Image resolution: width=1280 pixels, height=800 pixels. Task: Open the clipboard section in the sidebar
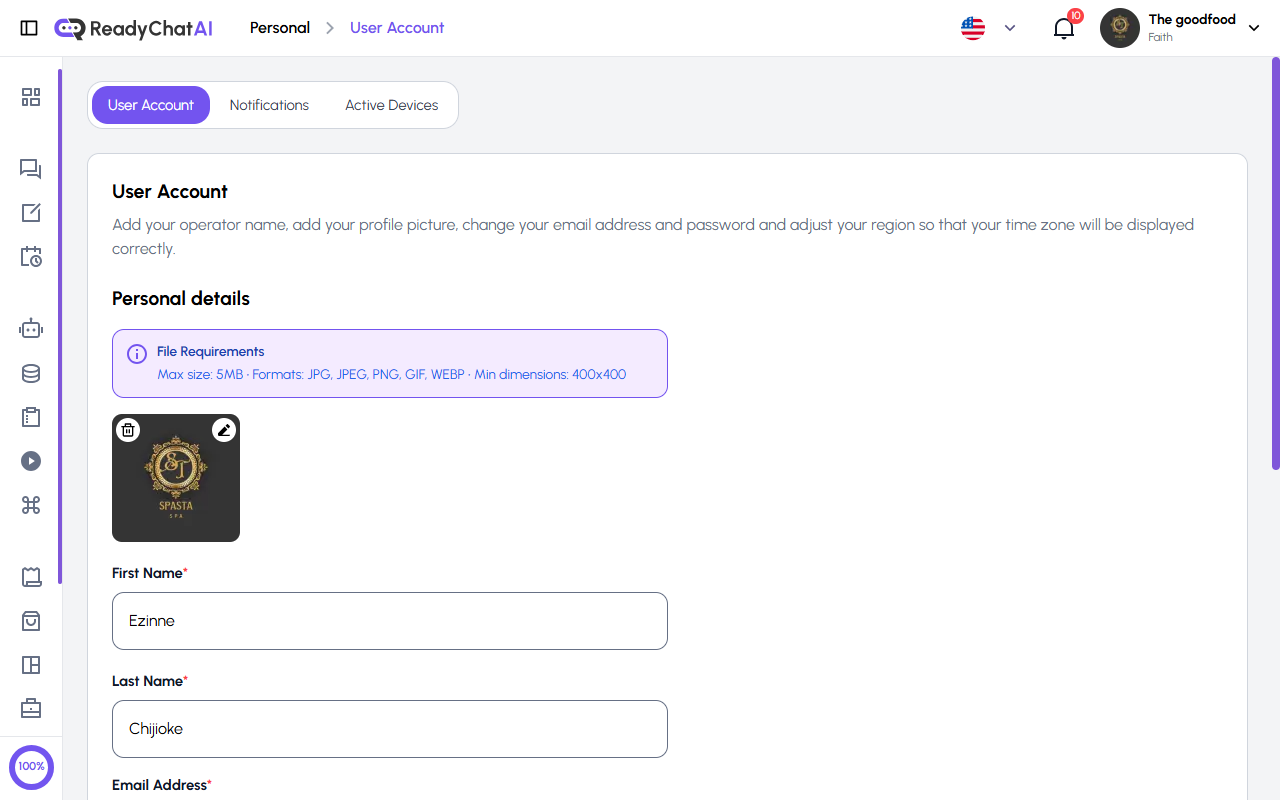31,417
